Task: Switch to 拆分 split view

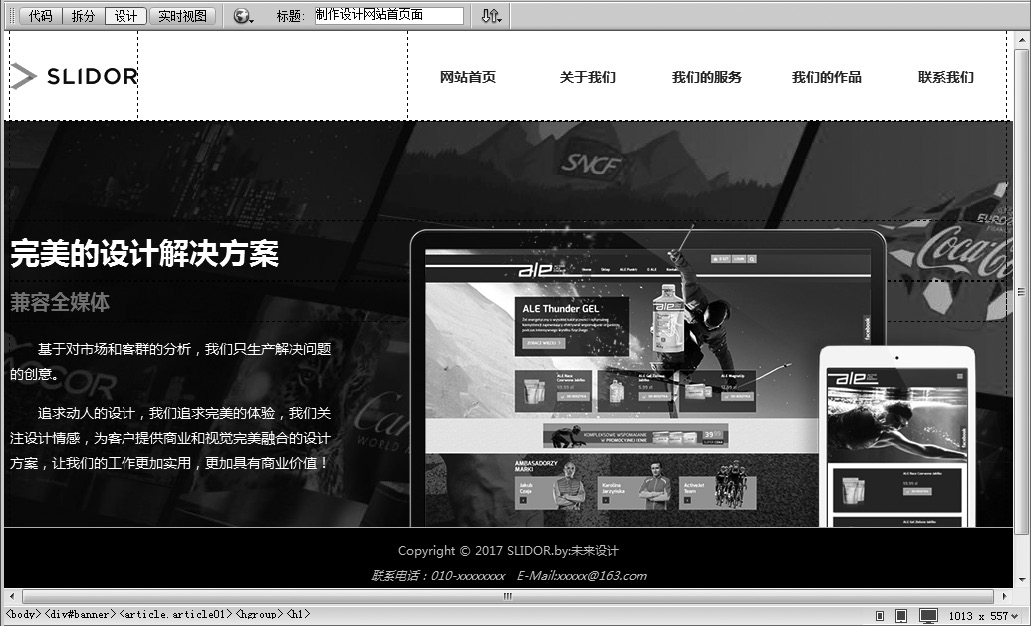Action: coord(84,16)
